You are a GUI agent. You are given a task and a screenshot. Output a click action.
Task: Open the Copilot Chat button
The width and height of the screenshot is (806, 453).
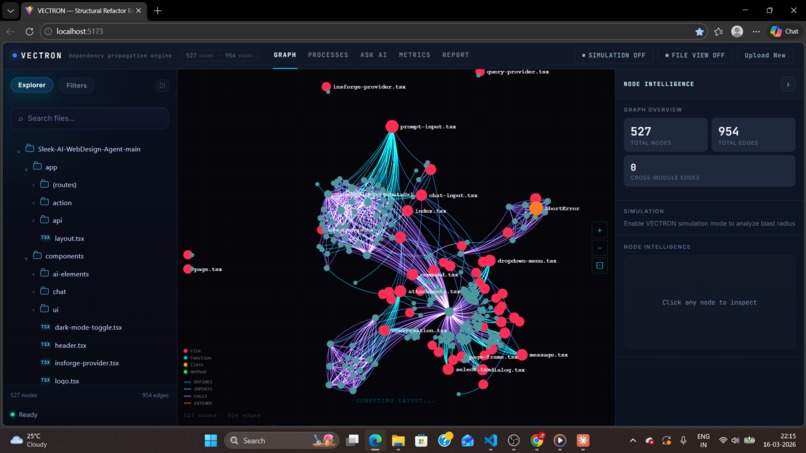pyautogui.click(x=784, y=31)
